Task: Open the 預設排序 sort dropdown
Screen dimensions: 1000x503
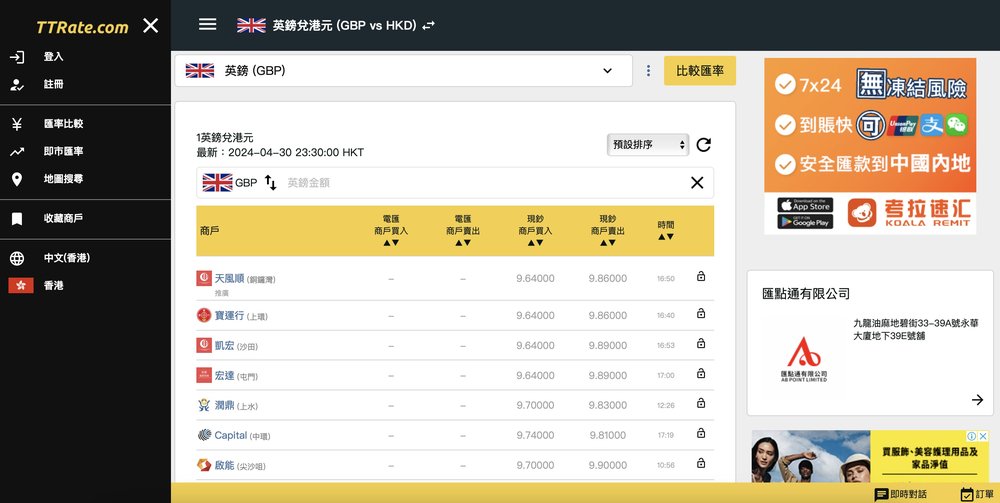Action: click(648, 145)
